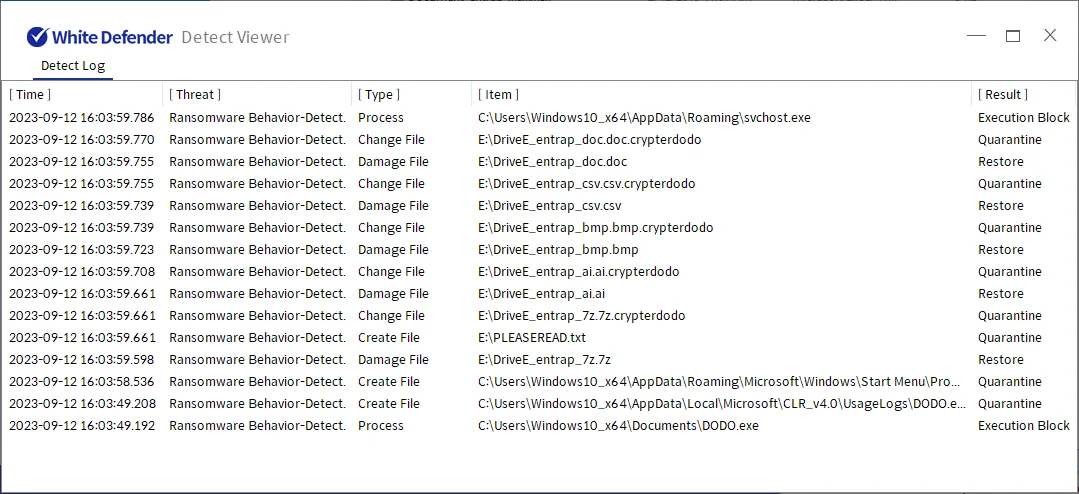The height and width of the screenshot is (494, 1079).
Task: Select the Documents\DODO.exe process row
Action: [x=618, y=426]
